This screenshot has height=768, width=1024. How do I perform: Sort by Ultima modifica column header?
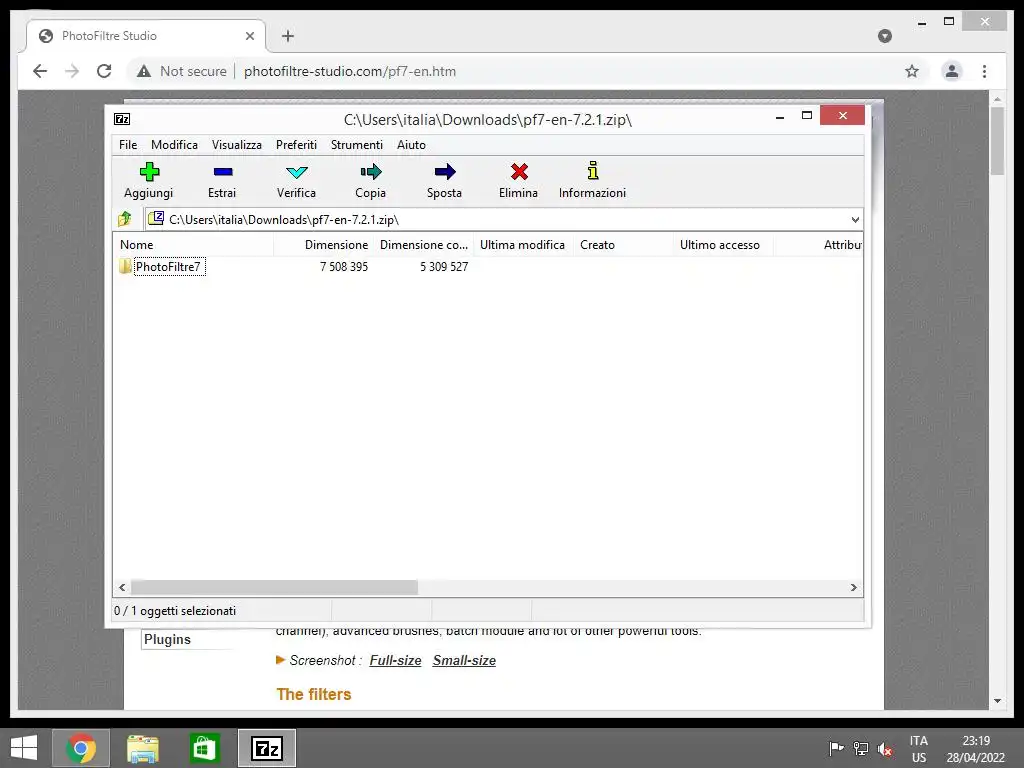[x=523, y=245]
